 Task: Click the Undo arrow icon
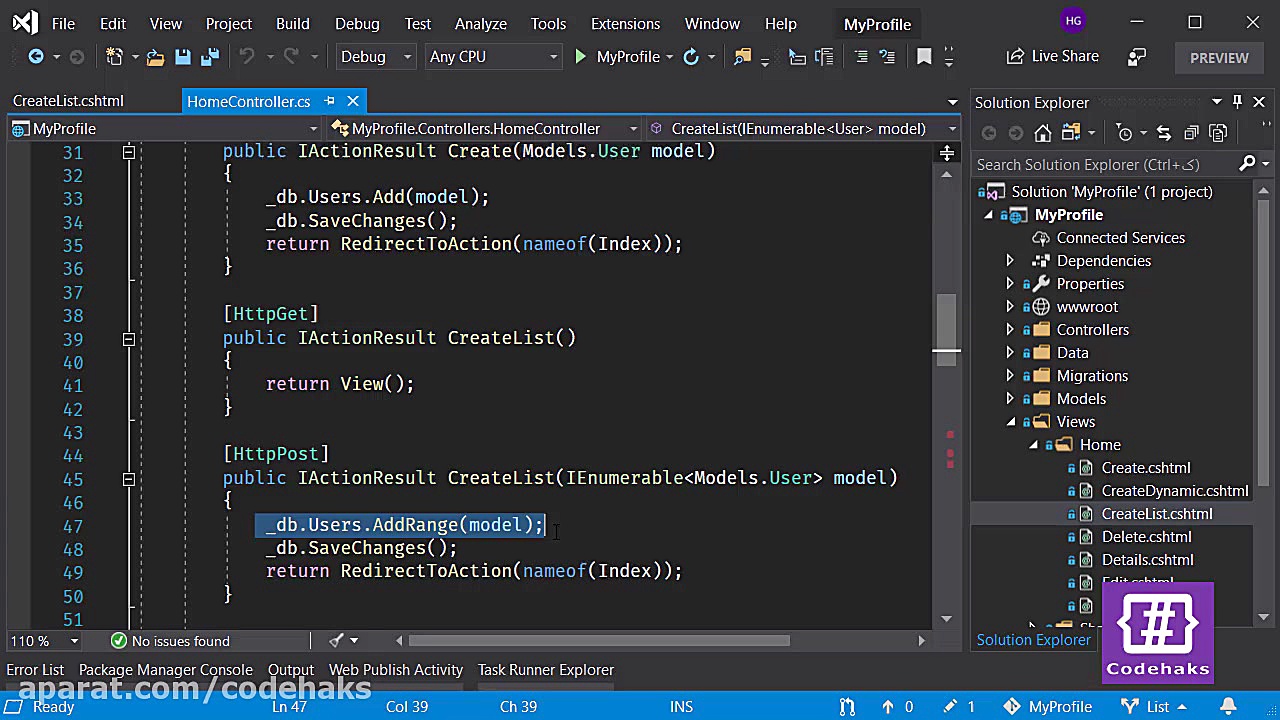coord(247,57)
